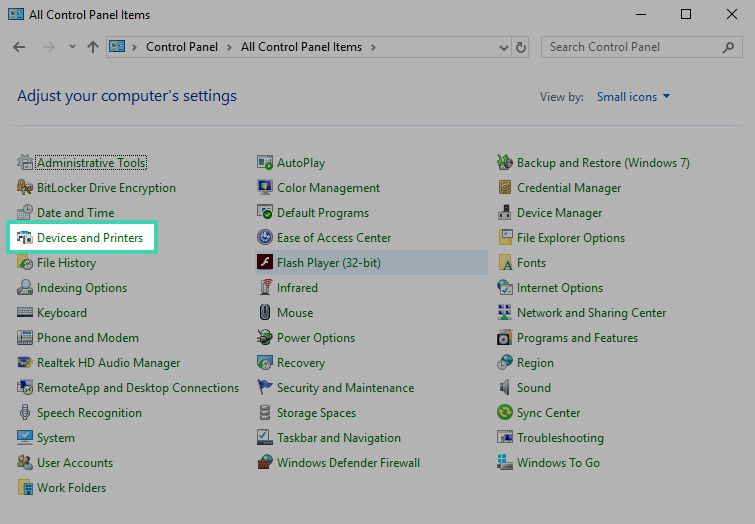
Task: Open the Device Manager link
Action: [x=560, y=213]
